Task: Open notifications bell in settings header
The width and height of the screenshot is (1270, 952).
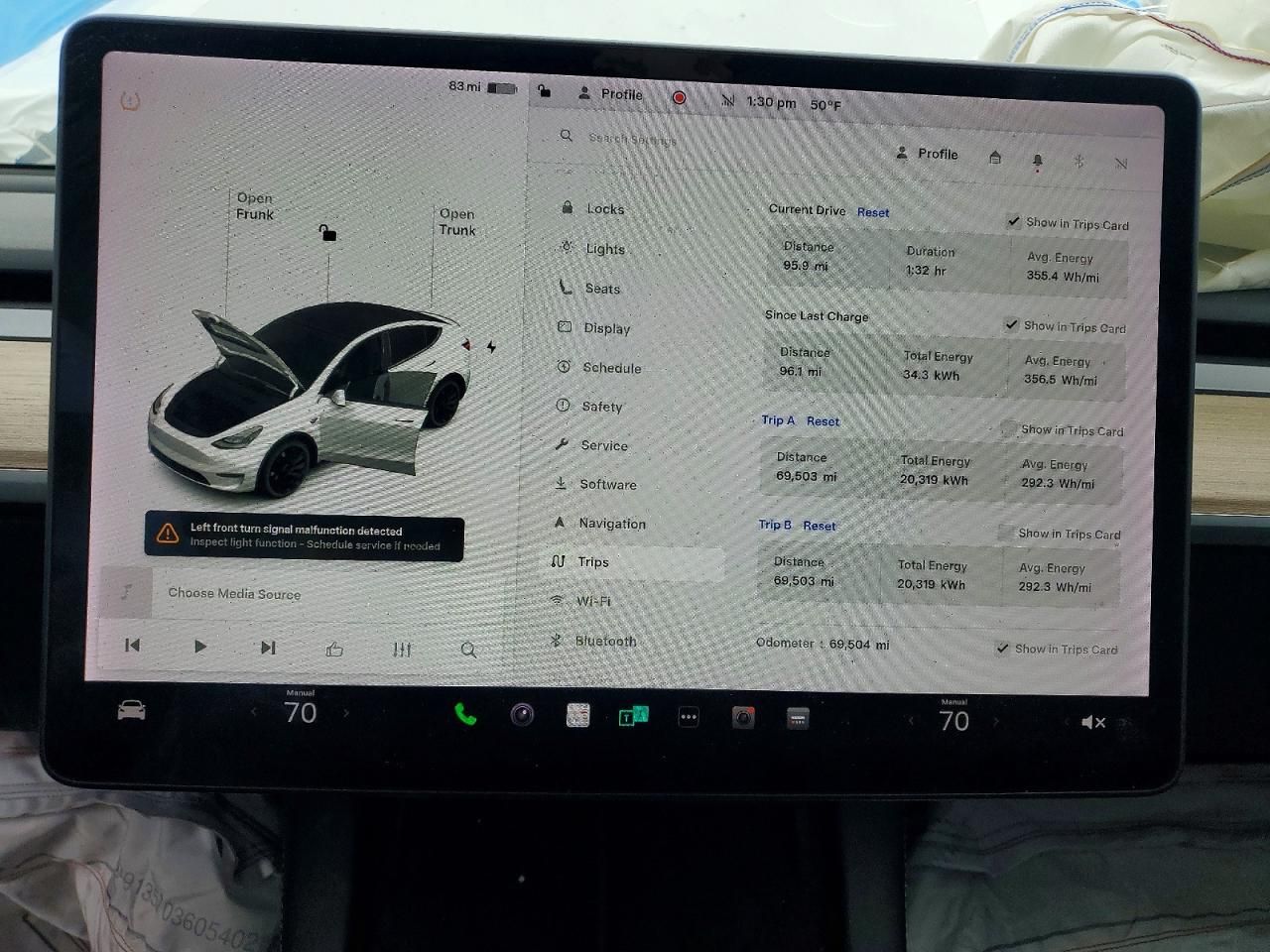Action: pos(1037,161)
